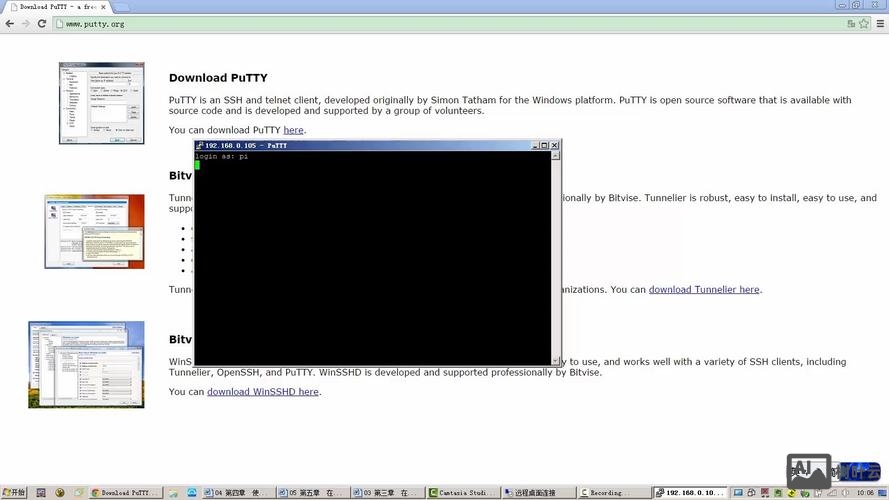Screen dimensions: 889x500
Task: Click the browser forward arrow
Action: click(26, 24)
